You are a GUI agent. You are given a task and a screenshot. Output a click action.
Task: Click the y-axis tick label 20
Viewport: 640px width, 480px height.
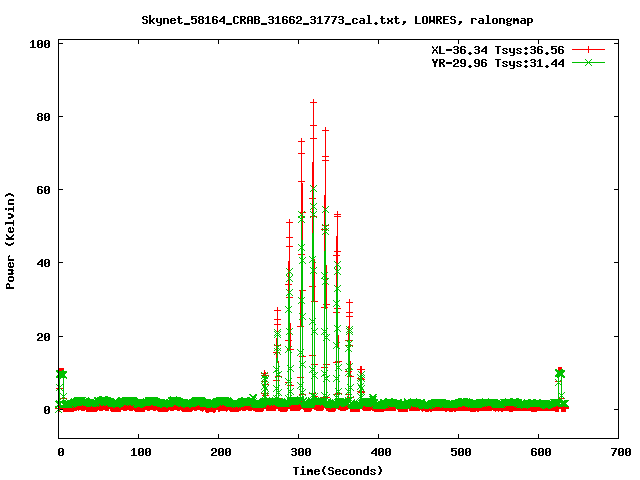(x=43, y=337)
